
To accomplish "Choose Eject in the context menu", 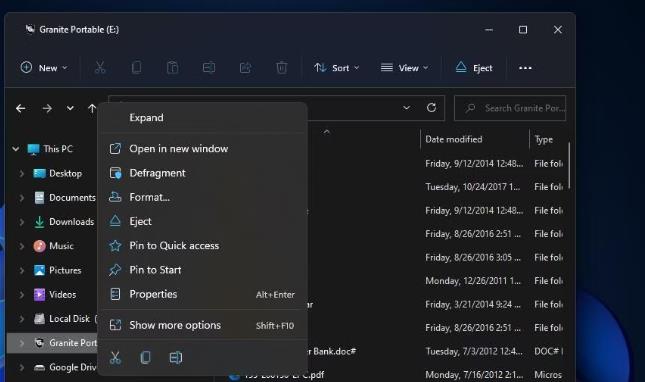I will point(203,221).
